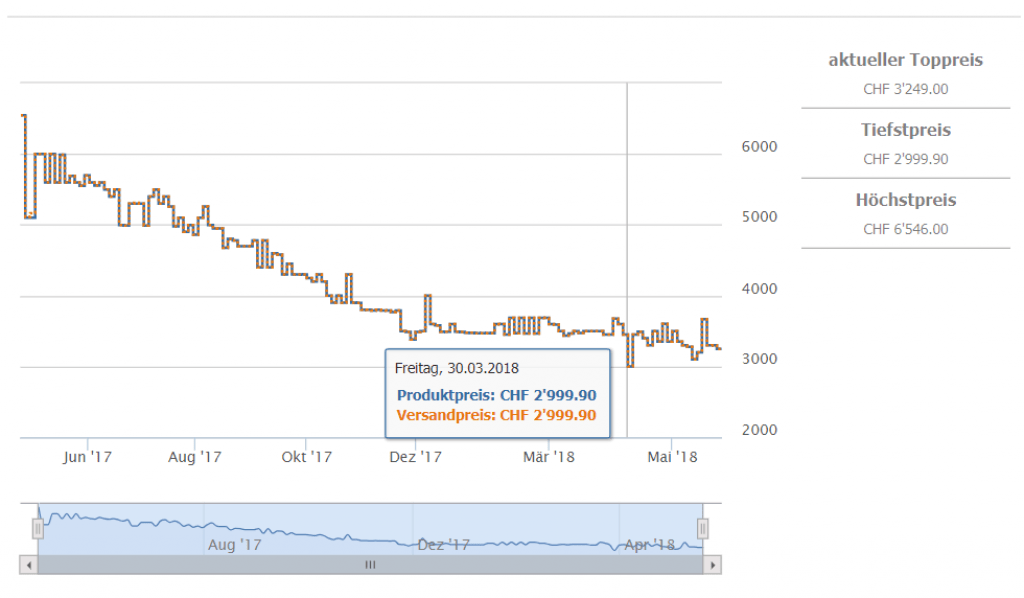
Task: Click the CHF 6'546.00 highest price value
Action: (905, 229)
